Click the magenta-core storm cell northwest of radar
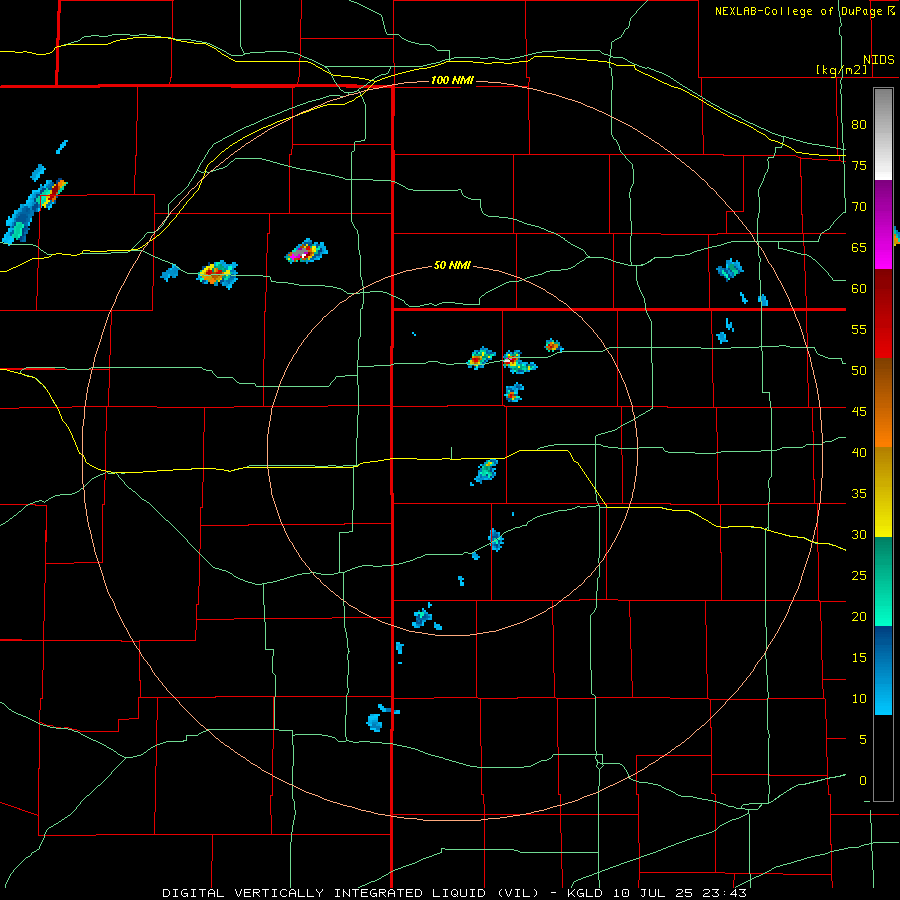The height and width of the screenshot is (900, 900). [x=306, y=251]
